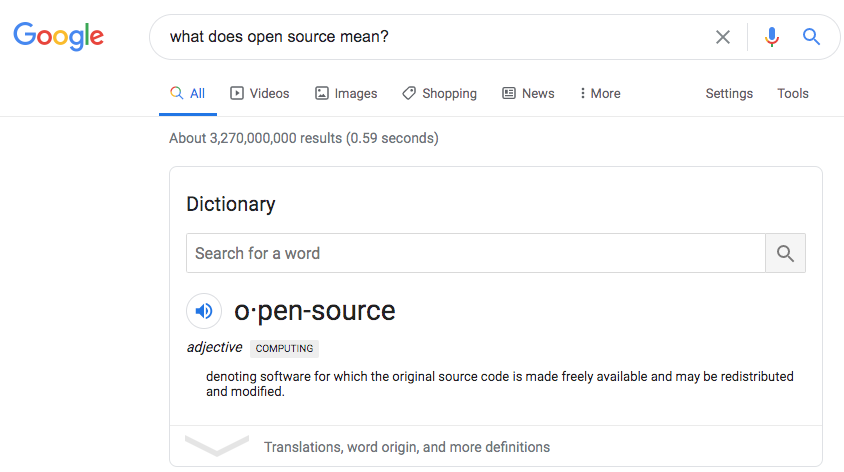
Task: Click the blue search magnifier icon
Action: point(811,37)
